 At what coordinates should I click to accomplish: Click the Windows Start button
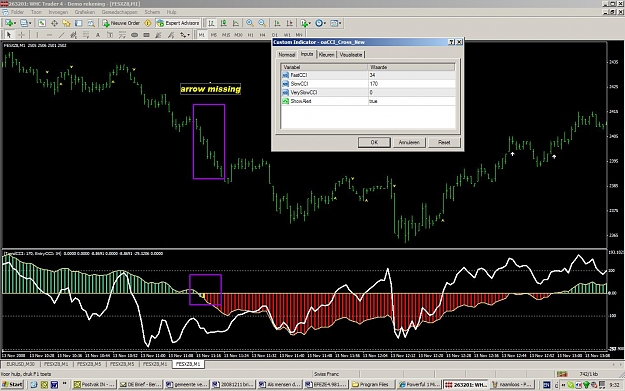pos(13,385)
